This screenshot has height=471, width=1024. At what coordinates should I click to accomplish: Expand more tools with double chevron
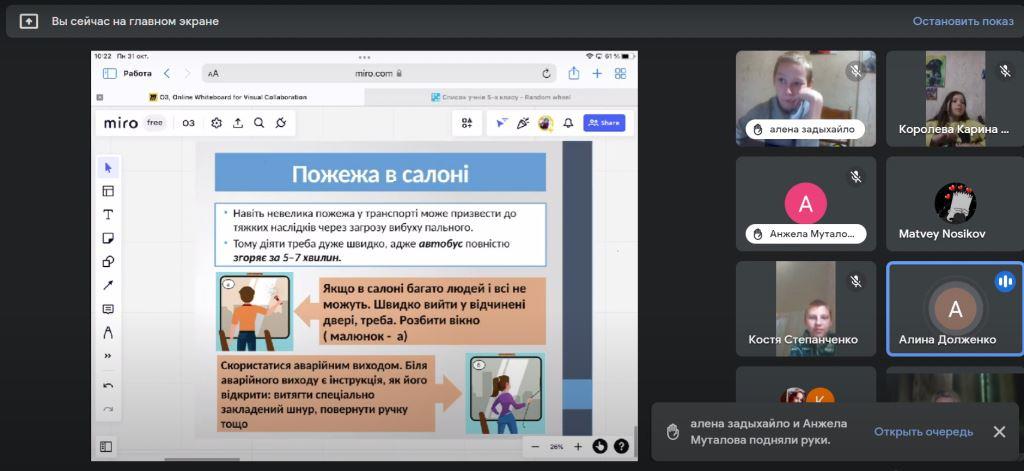(x=108, y=356)
